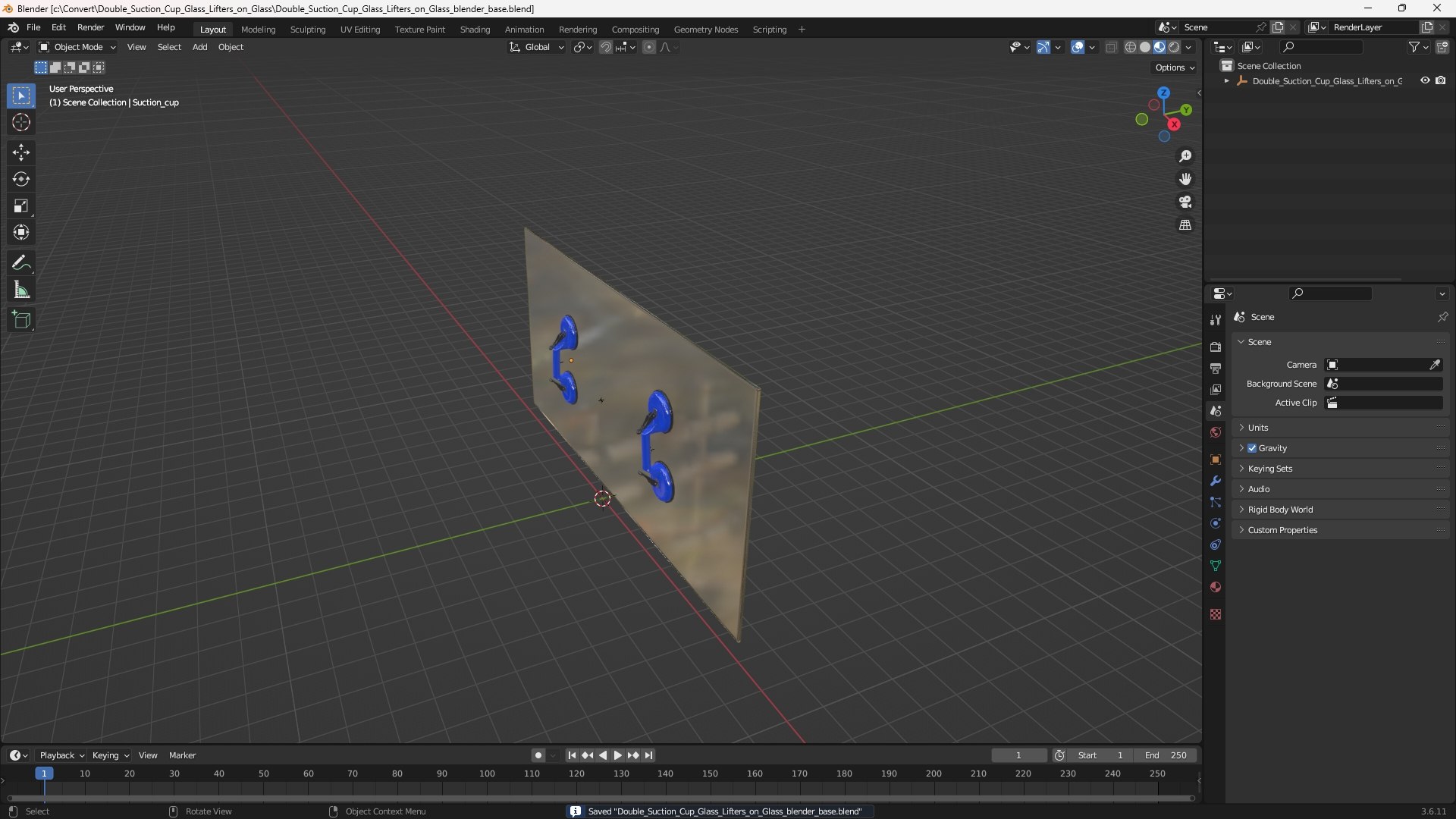Disable the collection in renders via the camera icon

1441,81
